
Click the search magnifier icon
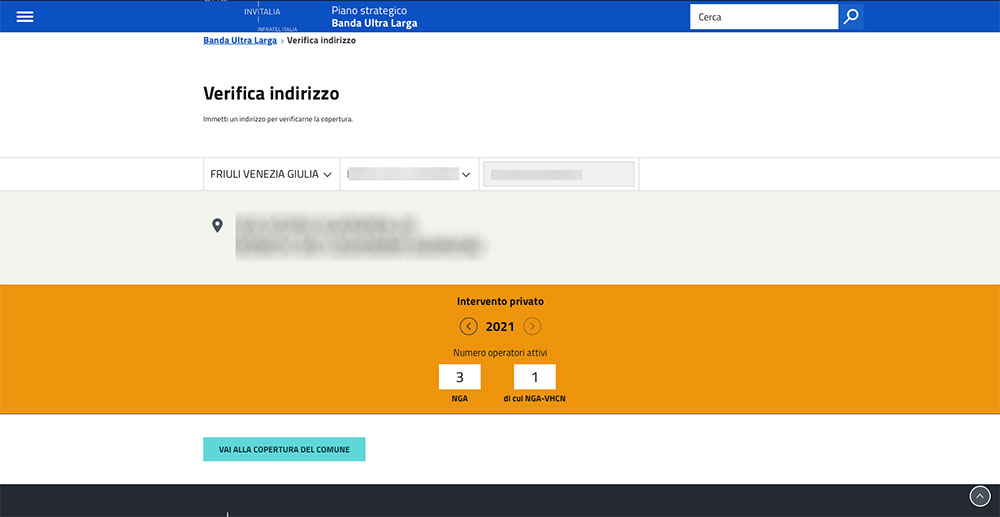(851, 17)
